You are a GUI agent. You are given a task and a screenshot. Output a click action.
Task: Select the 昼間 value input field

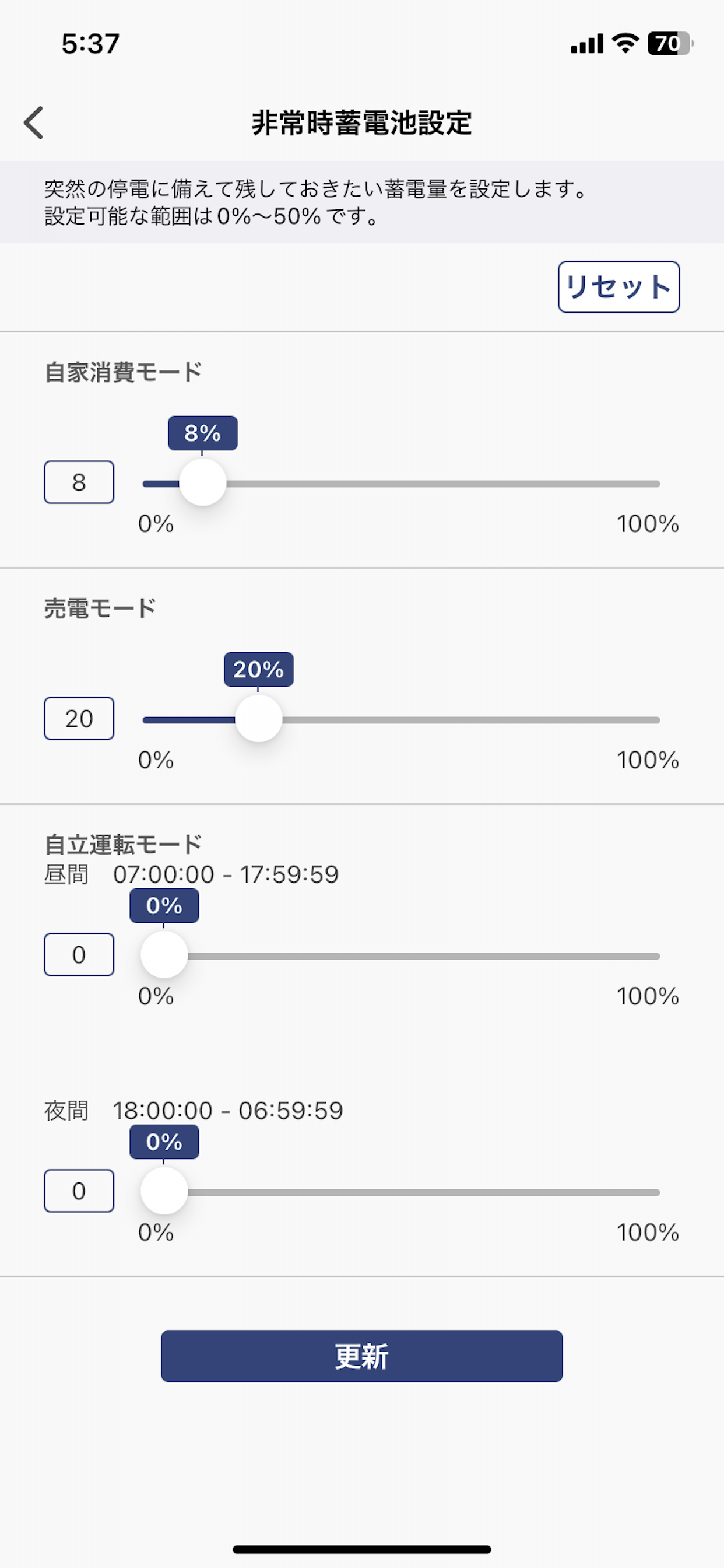(x=79, y=954)
